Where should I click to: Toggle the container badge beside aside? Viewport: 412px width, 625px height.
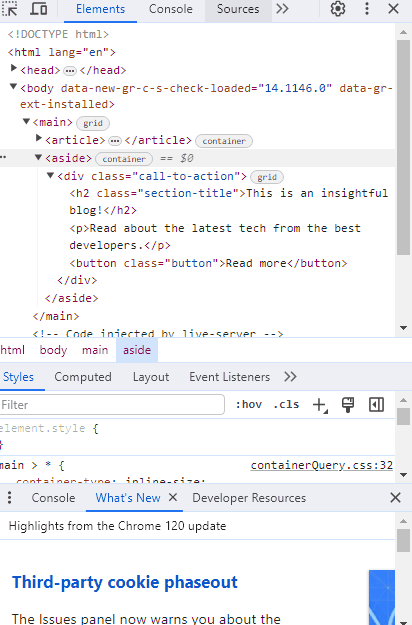(x=124, y=159)
